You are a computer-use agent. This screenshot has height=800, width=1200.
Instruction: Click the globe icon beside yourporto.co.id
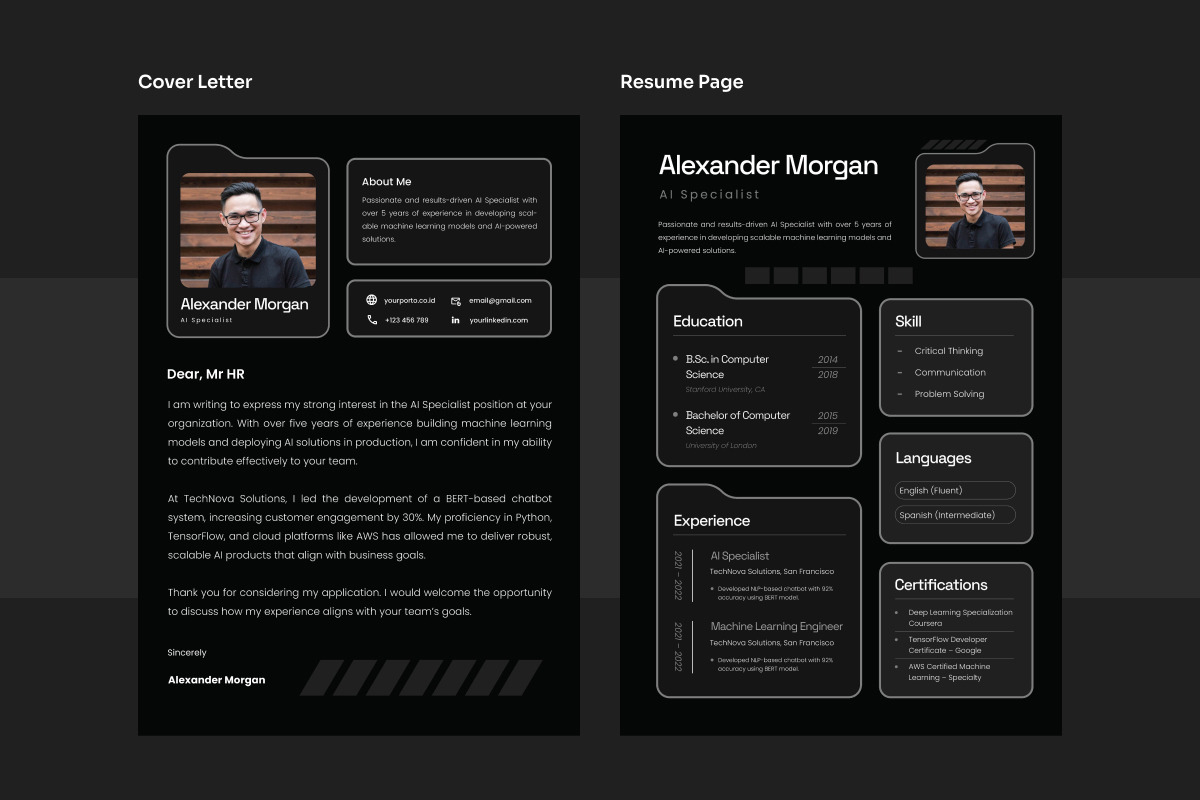pyautogui.click(x=372, y=300)
